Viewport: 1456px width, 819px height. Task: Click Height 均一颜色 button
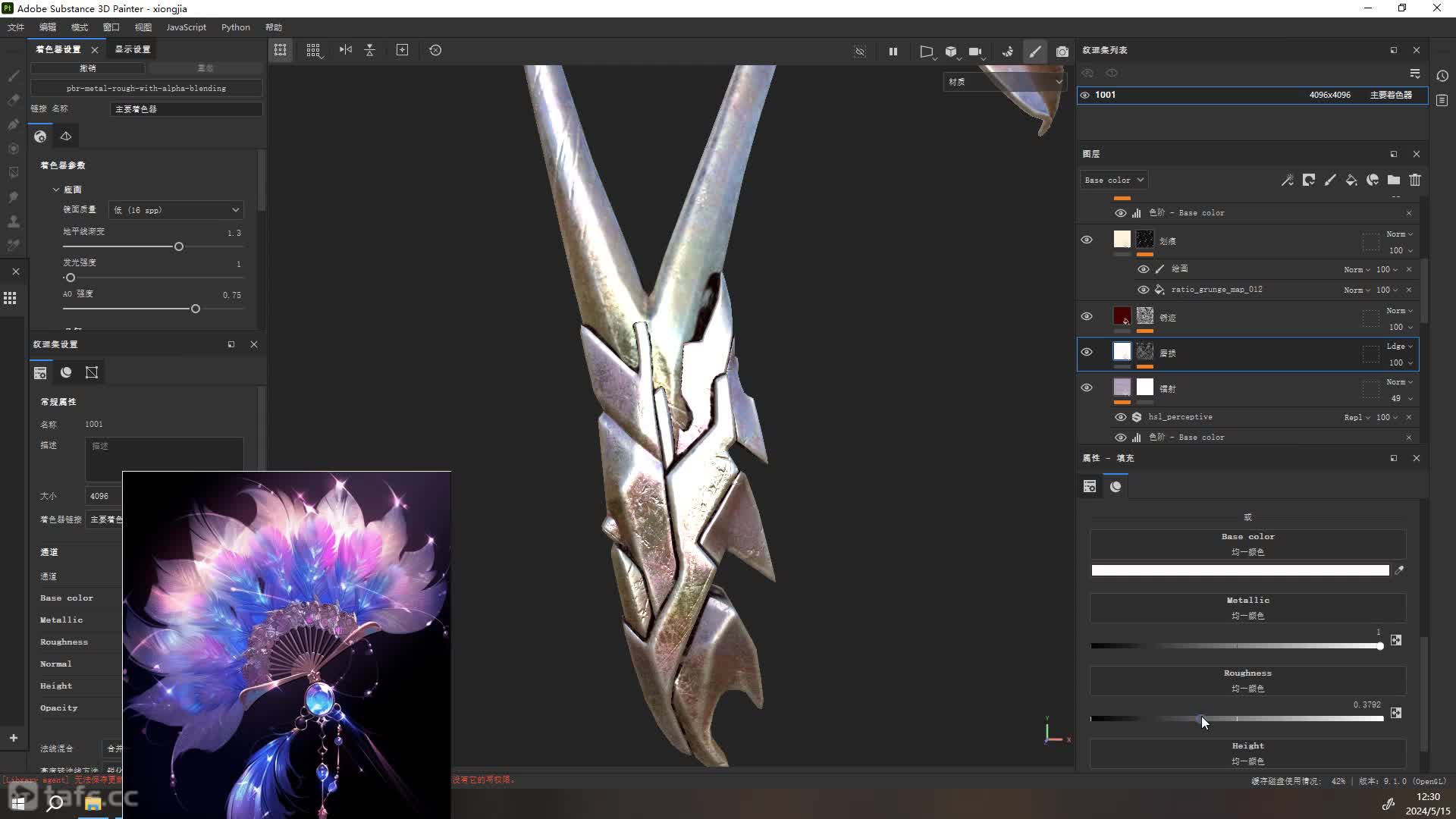pyautogui.click(x=1247, y=753)
